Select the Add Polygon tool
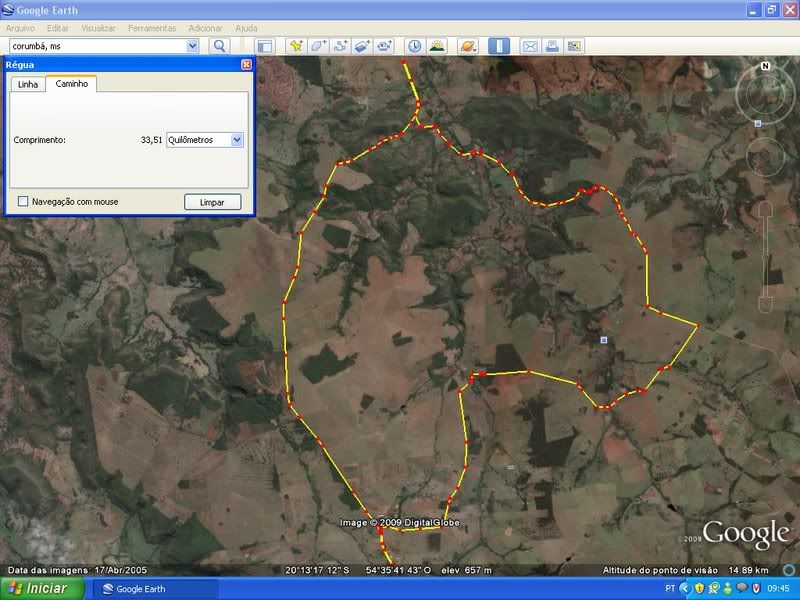Image resolution: width=800 pixels, height=600 pixels. (318, 46)
